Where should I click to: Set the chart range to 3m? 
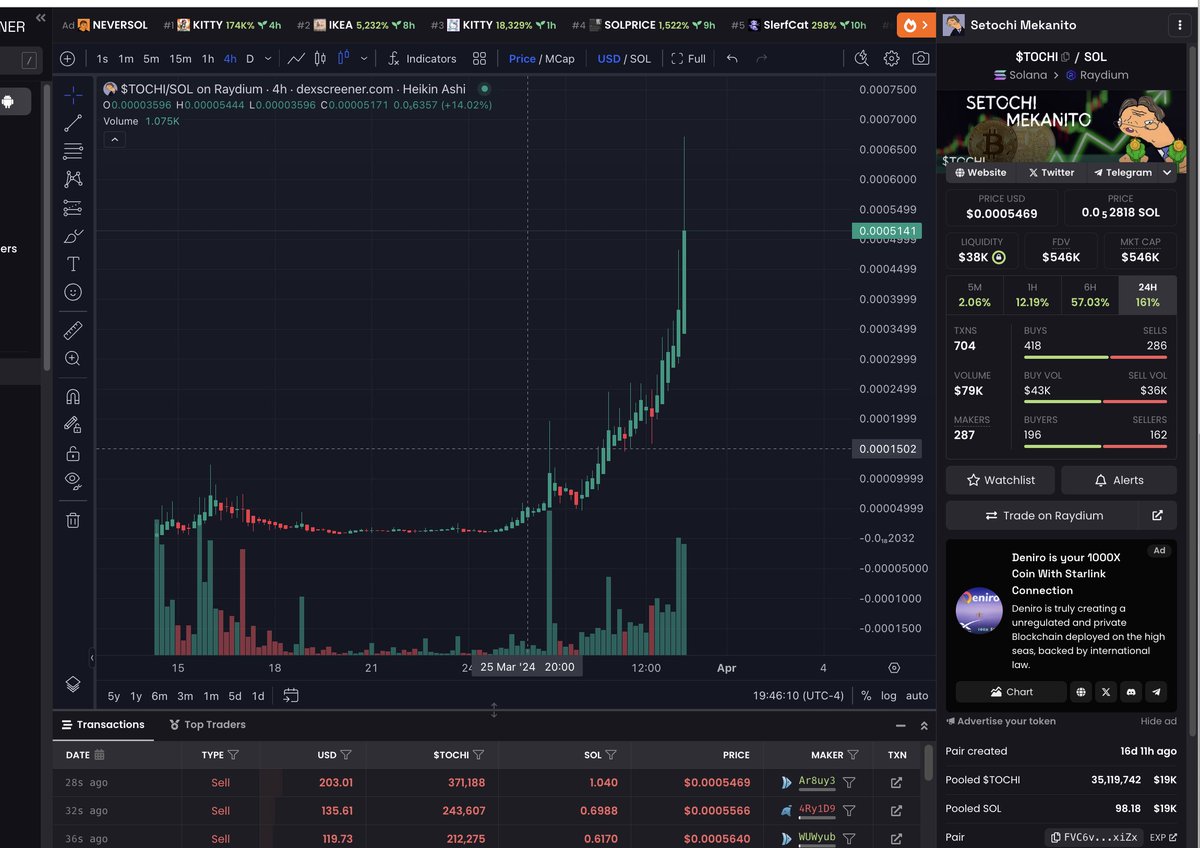[x=185, y=696]
